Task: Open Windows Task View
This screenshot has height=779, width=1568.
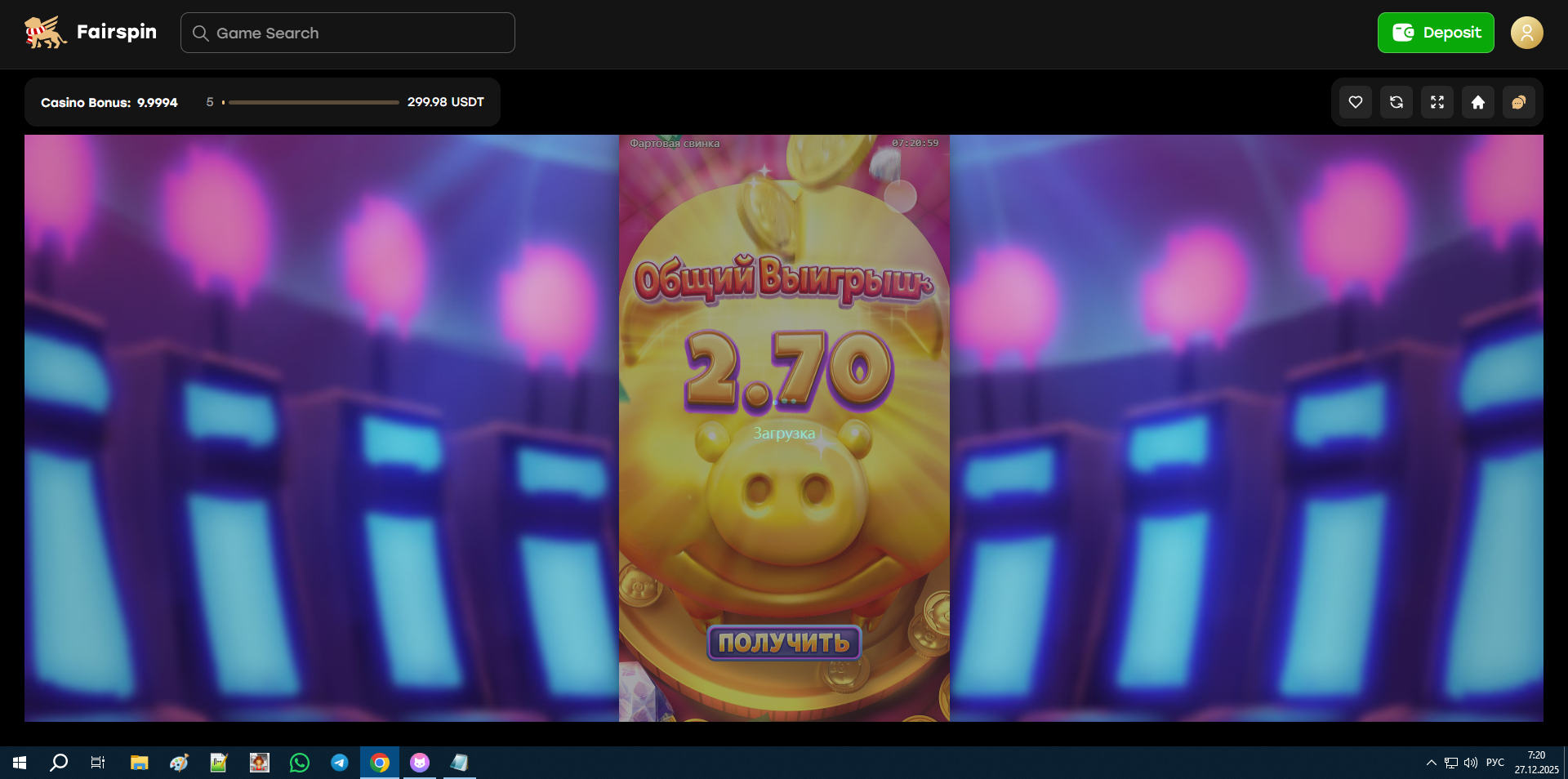Action: point(98,763)
